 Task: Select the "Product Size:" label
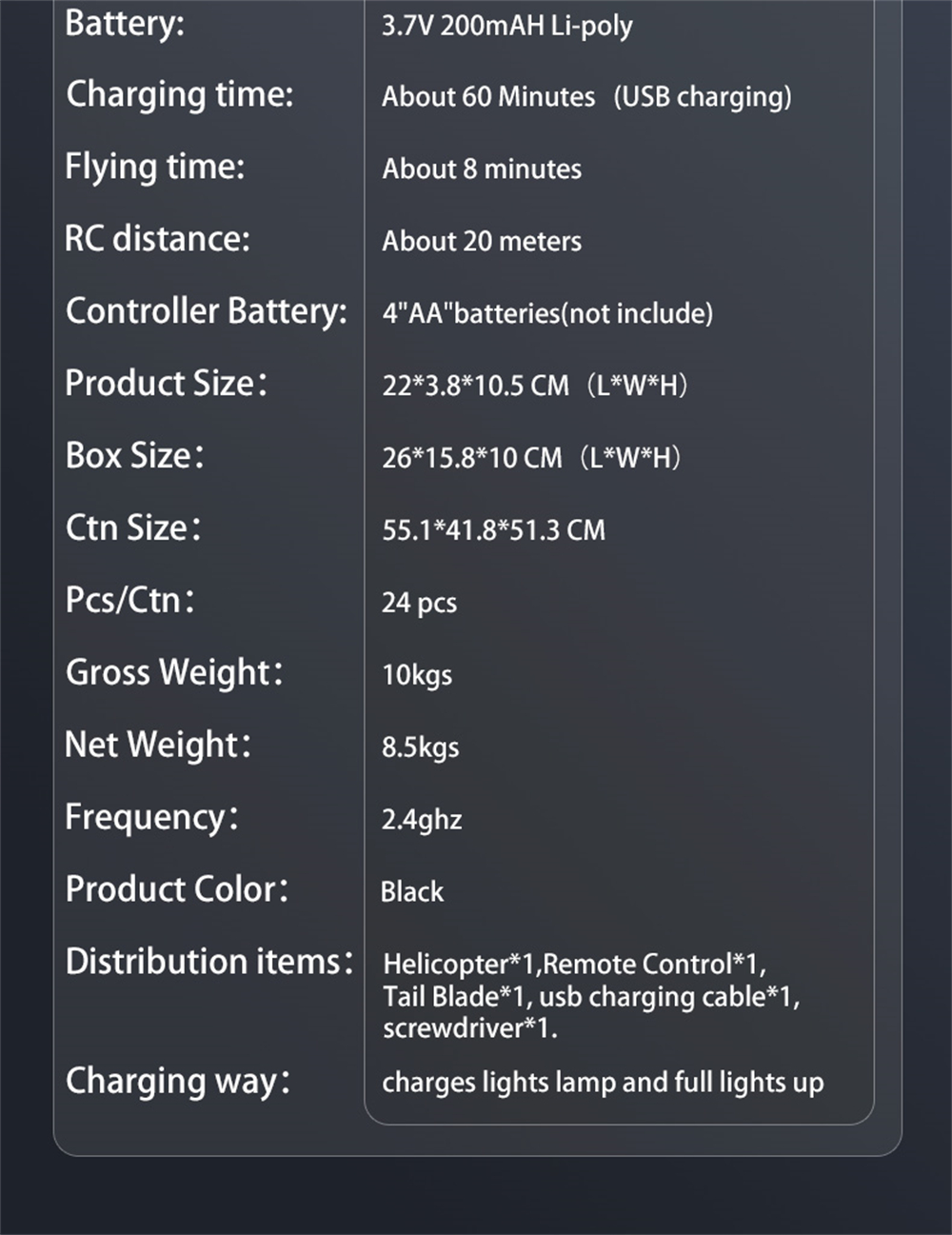(x=166, y=383)
